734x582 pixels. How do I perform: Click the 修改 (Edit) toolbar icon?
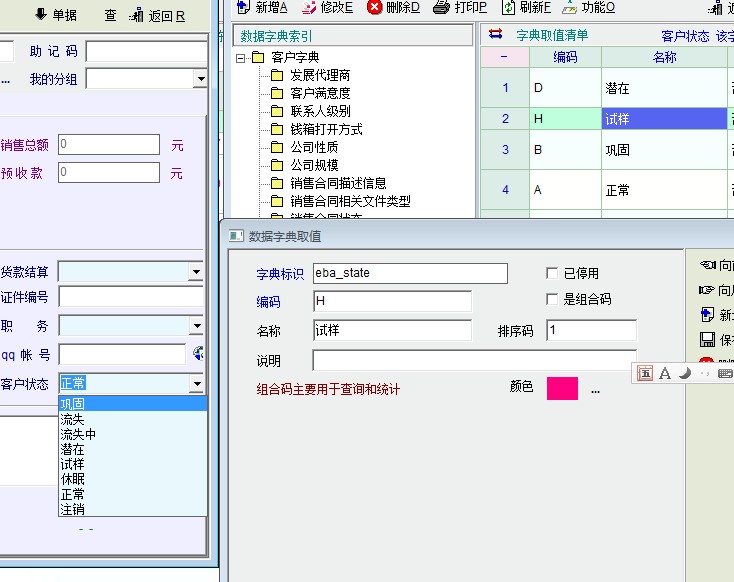[x=307, y=8]
